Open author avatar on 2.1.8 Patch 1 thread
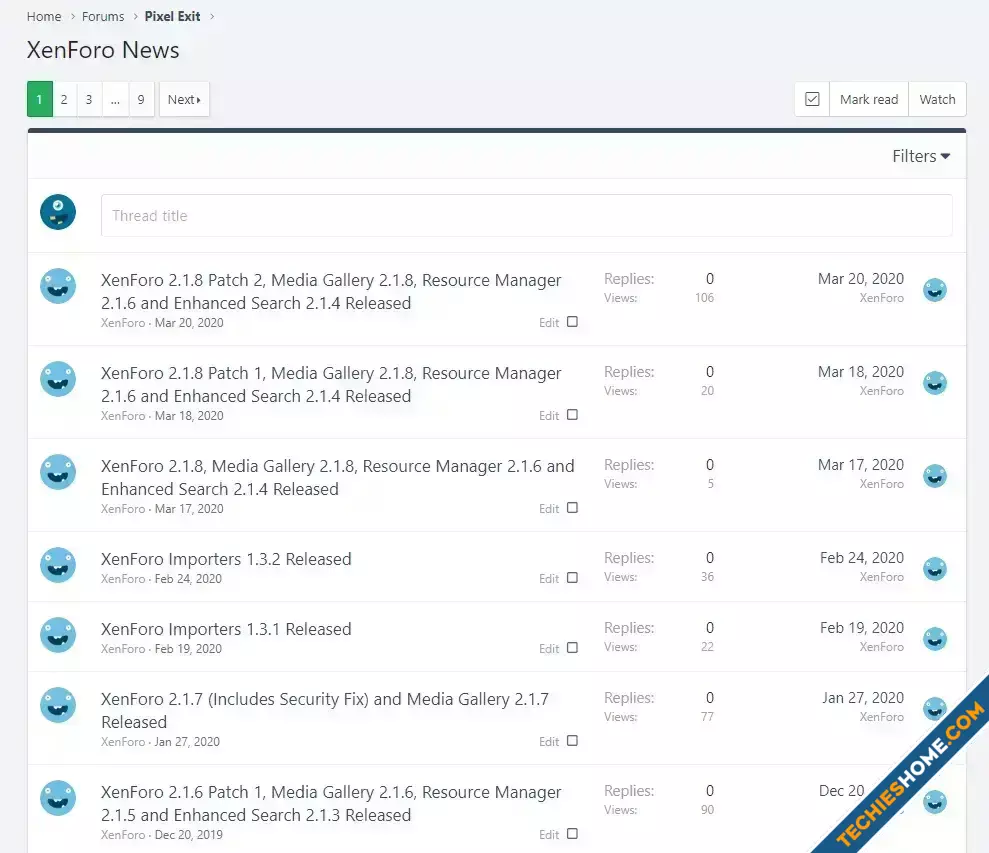 58,379
